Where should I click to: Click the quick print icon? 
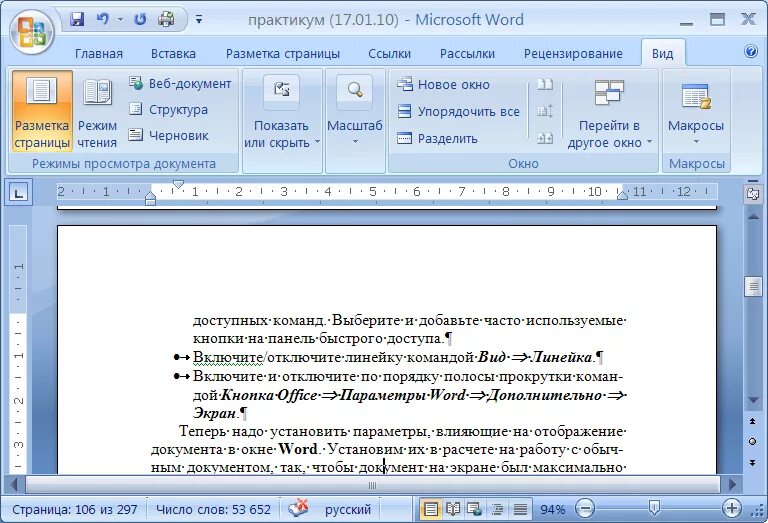[x=166, y=20]
